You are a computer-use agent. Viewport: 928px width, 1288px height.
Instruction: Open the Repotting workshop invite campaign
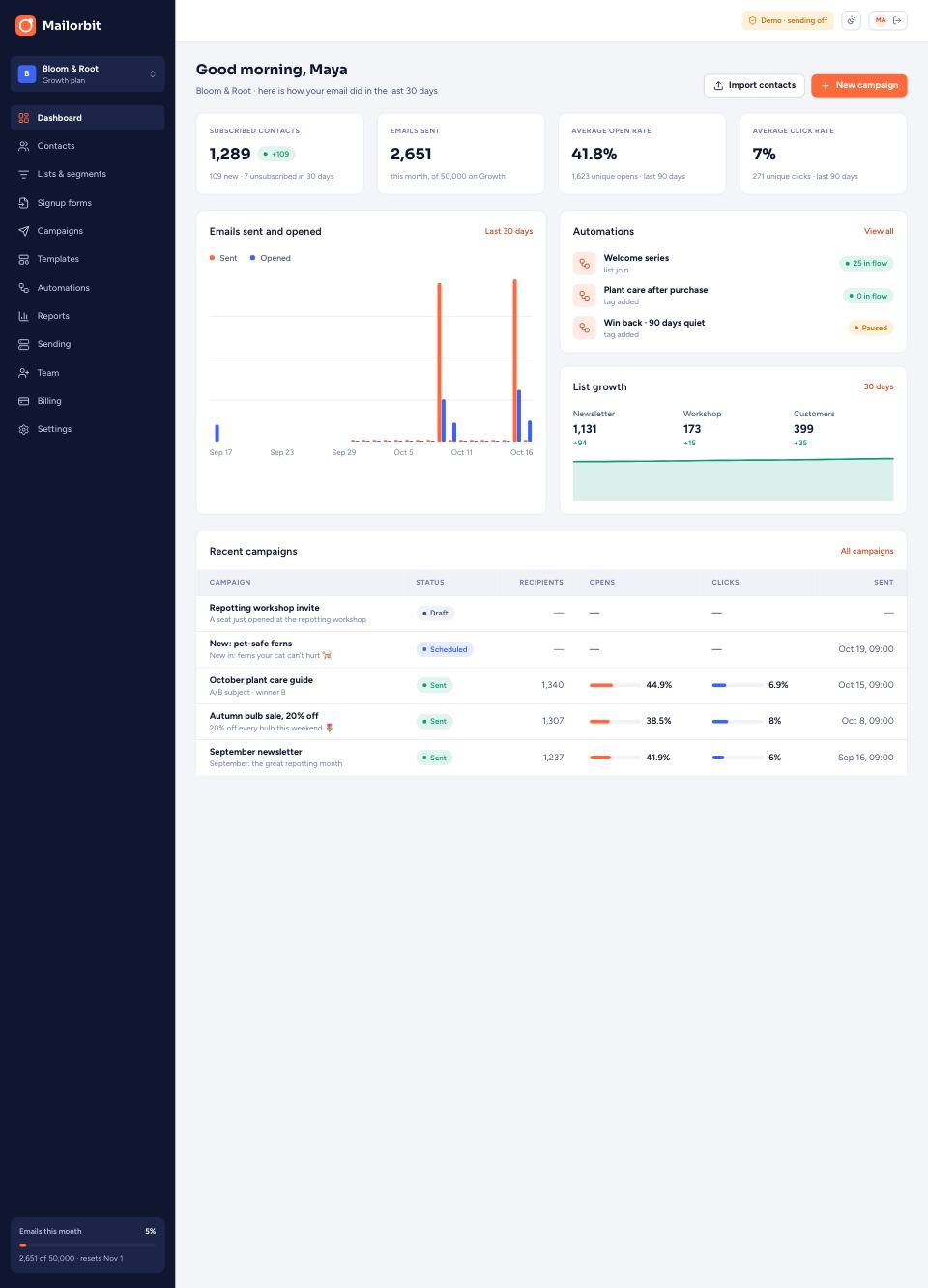264,608
